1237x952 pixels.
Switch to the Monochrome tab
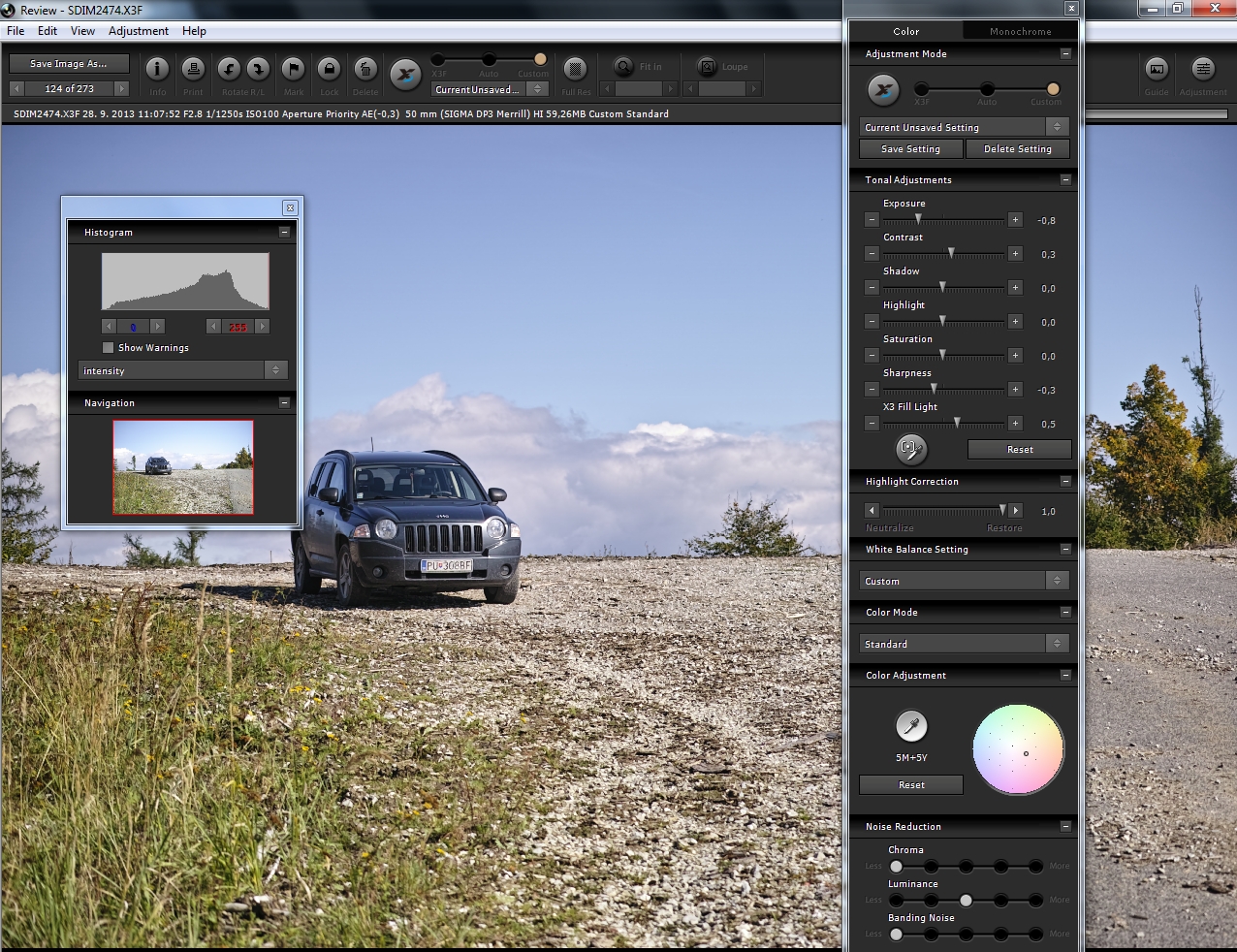pyautogui.click(x=1020, y=31)
